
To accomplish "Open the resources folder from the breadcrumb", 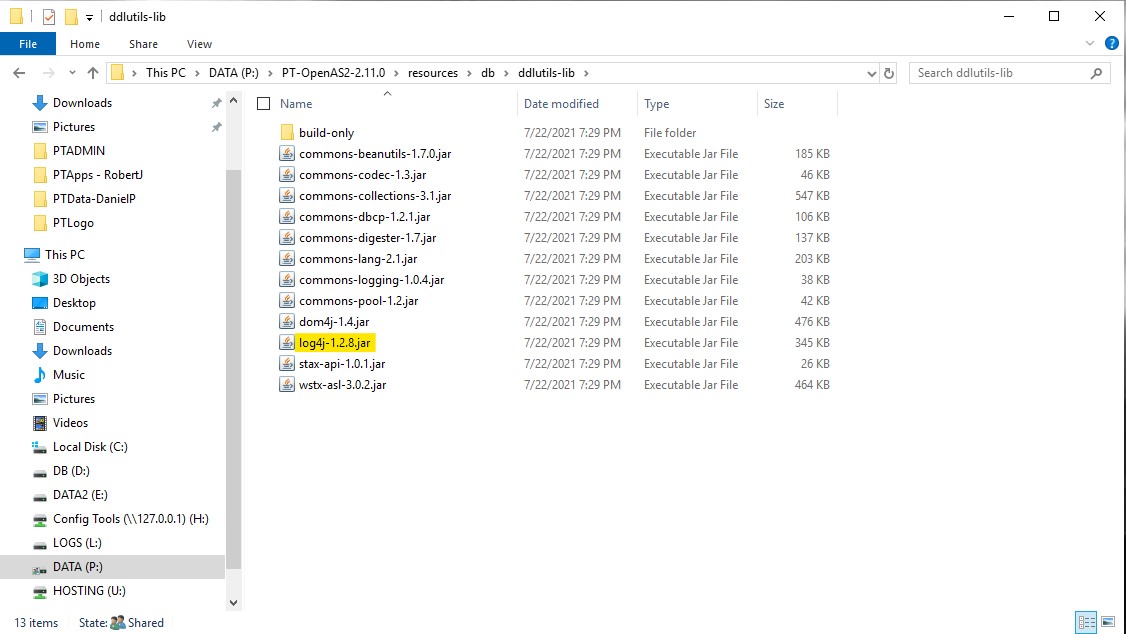I will point(433,72).
